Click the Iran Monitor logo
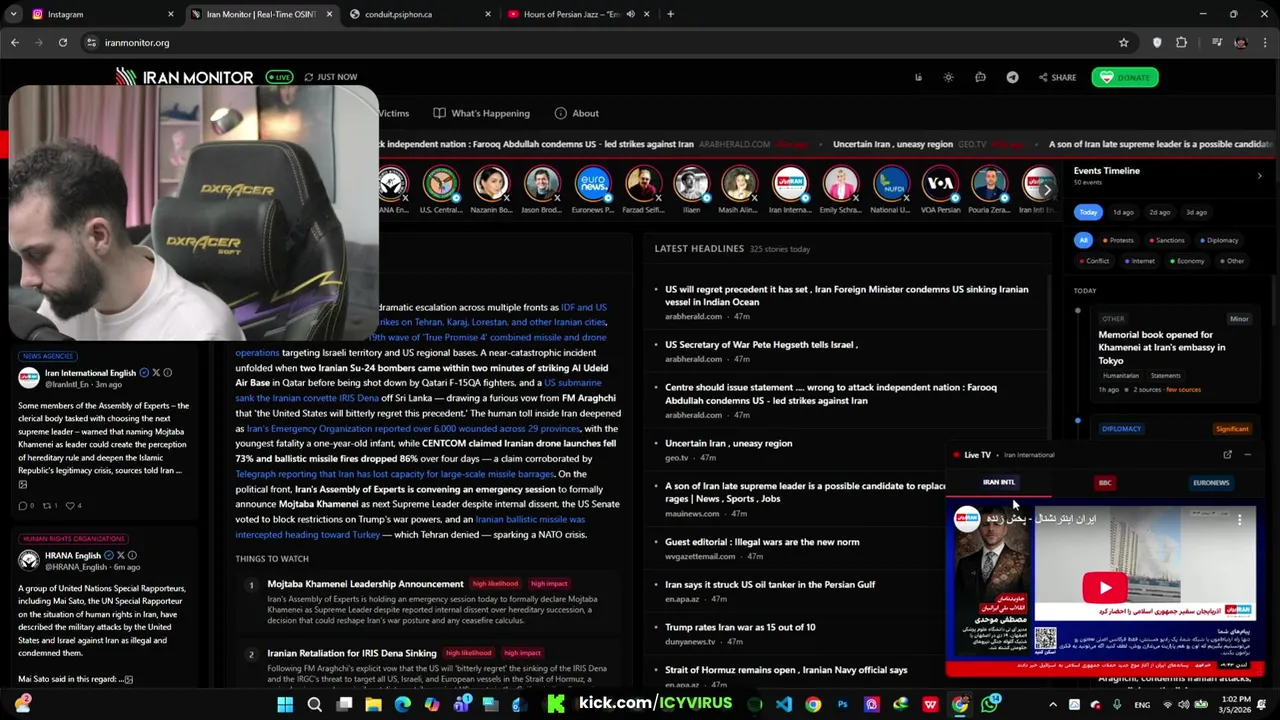This screenshot has height=720, width=1280. click(x=184, y=77)
